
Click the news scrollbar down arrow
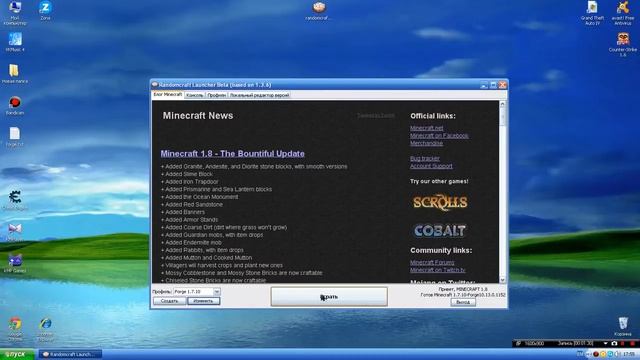tap(502, 280)
